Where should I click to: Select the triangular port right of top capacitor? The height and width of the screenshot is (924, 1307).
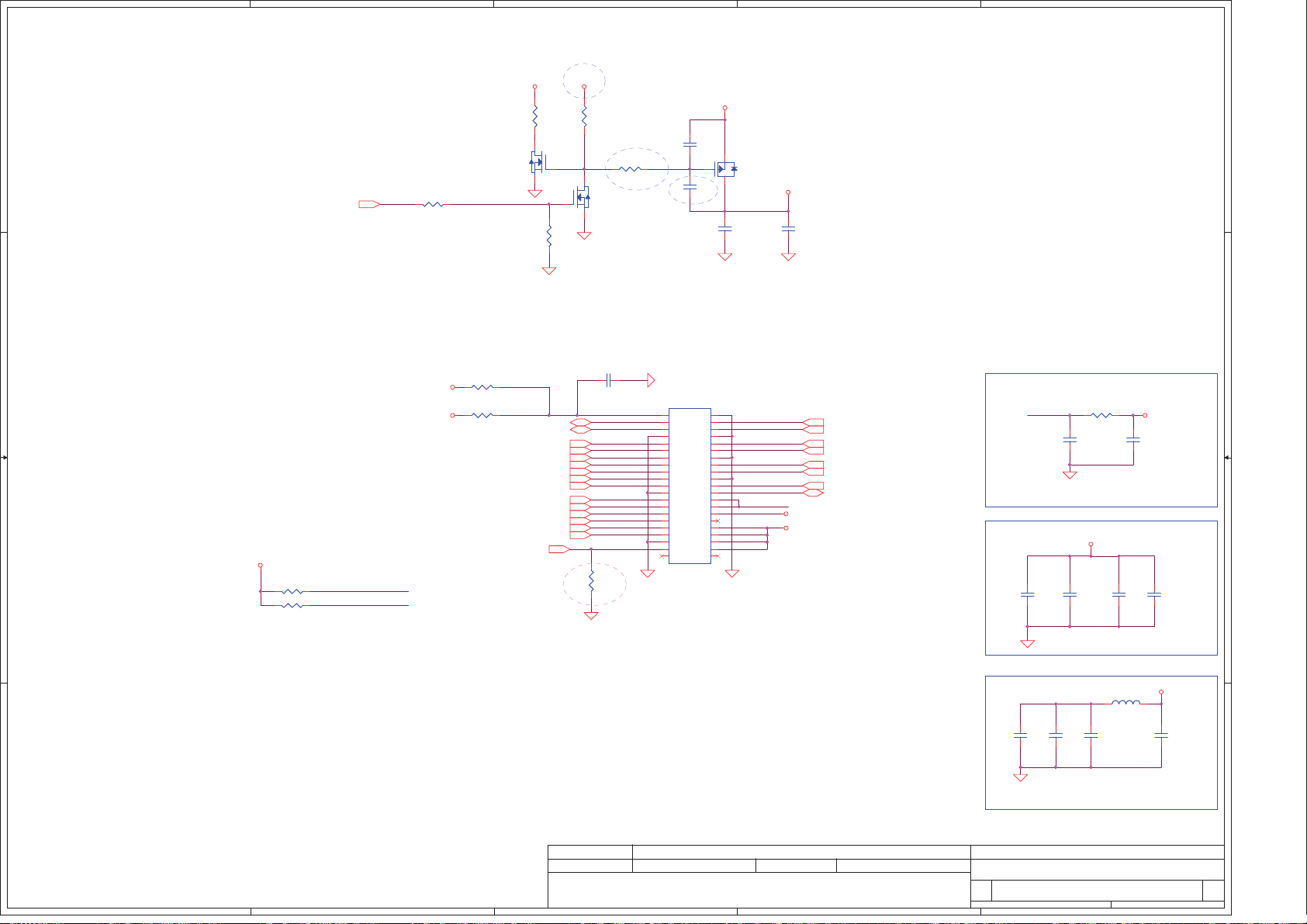(650, 380)
